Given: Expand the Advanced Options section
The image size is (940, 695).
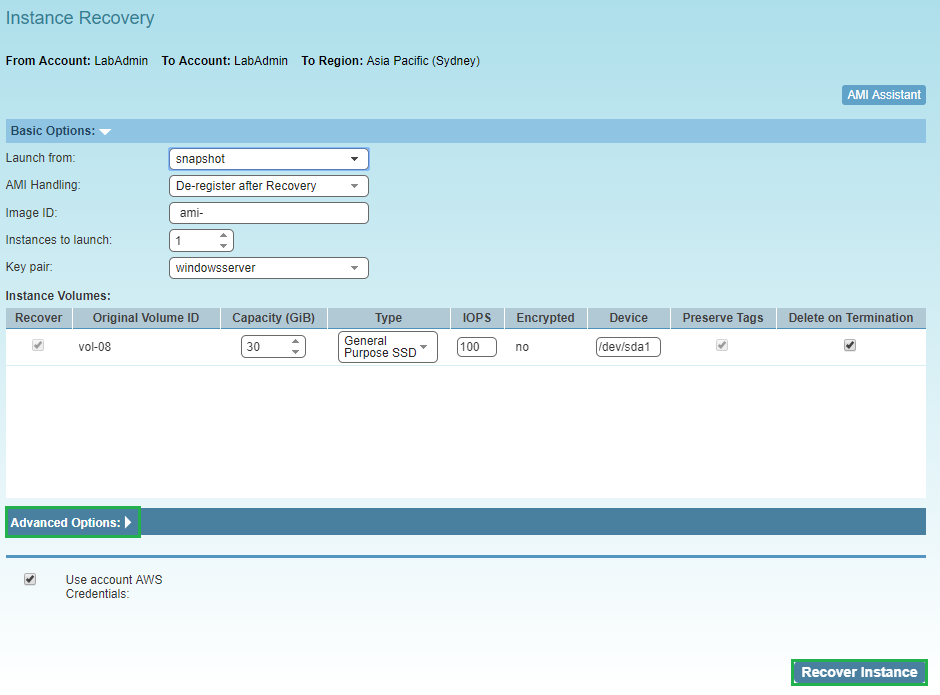Looking at the screenshot, I should tap(72, 522).
